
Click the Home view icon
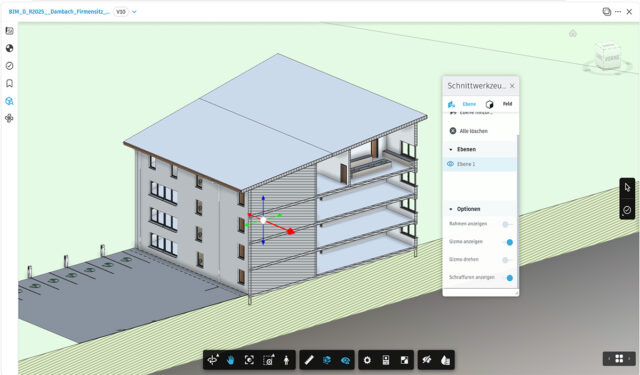[573, 33]
